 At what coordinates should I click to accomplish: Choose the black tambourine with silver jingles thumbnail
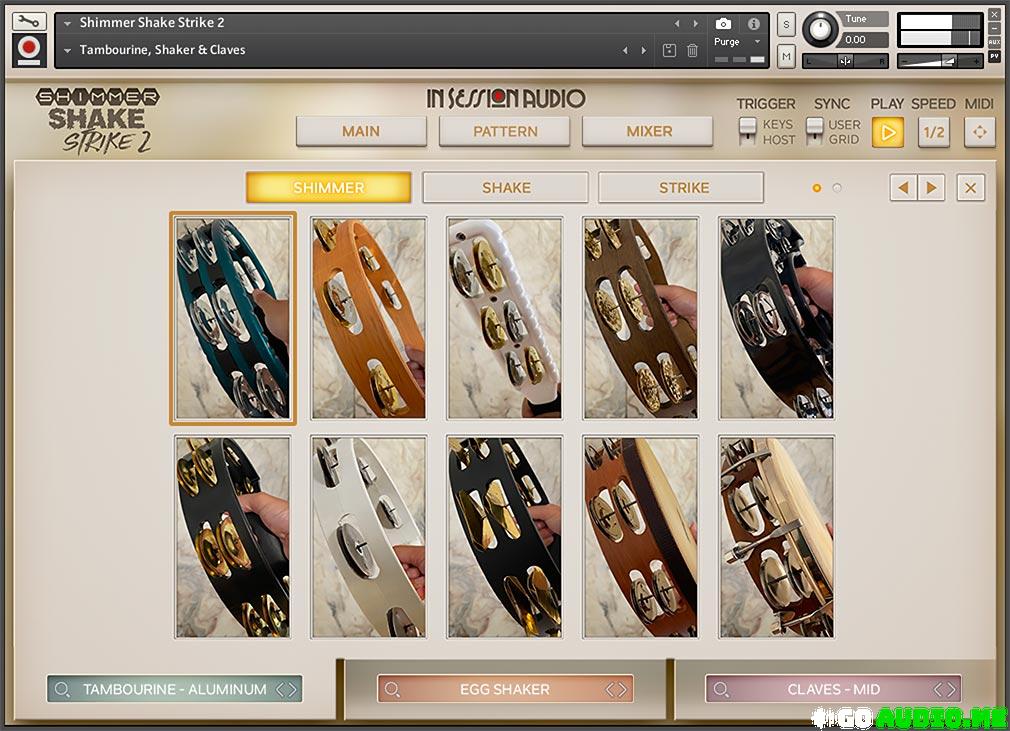click(x=776, y=318)
